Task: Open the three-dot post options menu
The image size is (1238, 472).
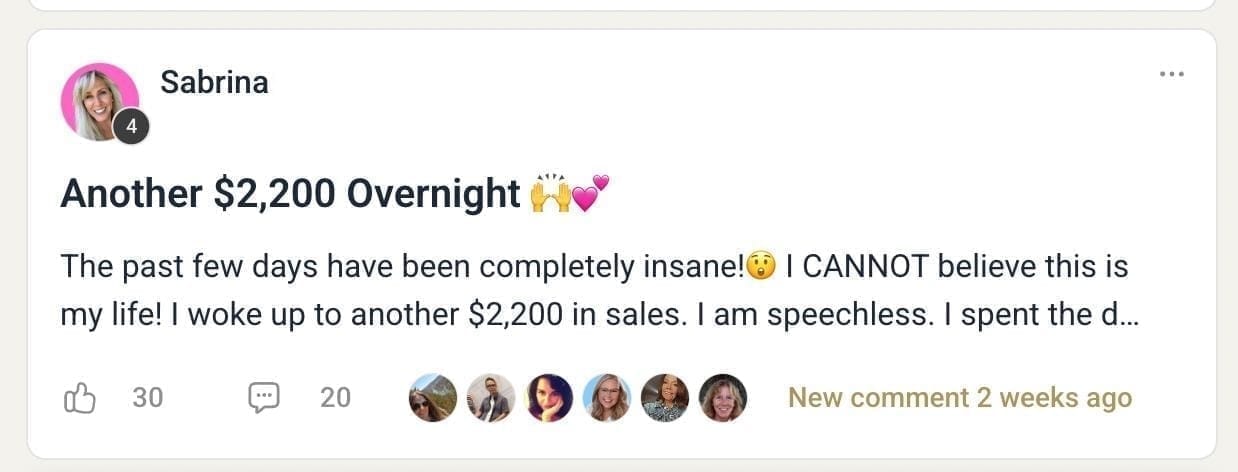Action: [1171, 74]
